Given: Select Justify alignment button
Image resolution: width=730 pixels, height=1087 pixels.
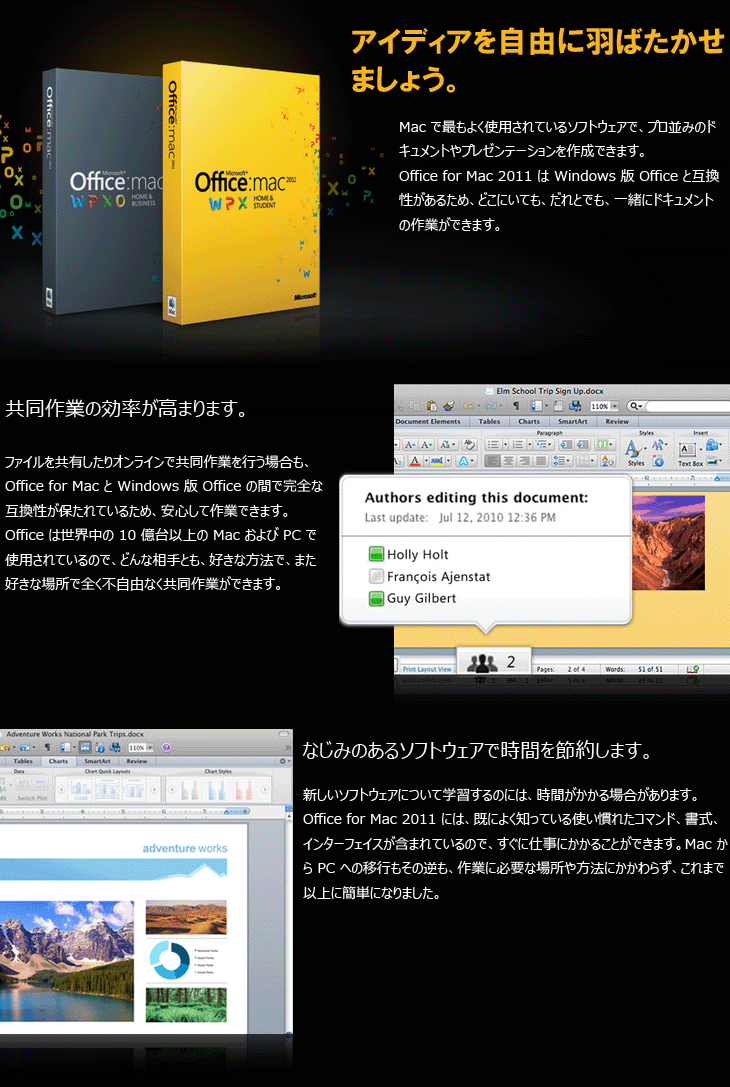Looking at the screenshot, I should click(x=541, y=461).
